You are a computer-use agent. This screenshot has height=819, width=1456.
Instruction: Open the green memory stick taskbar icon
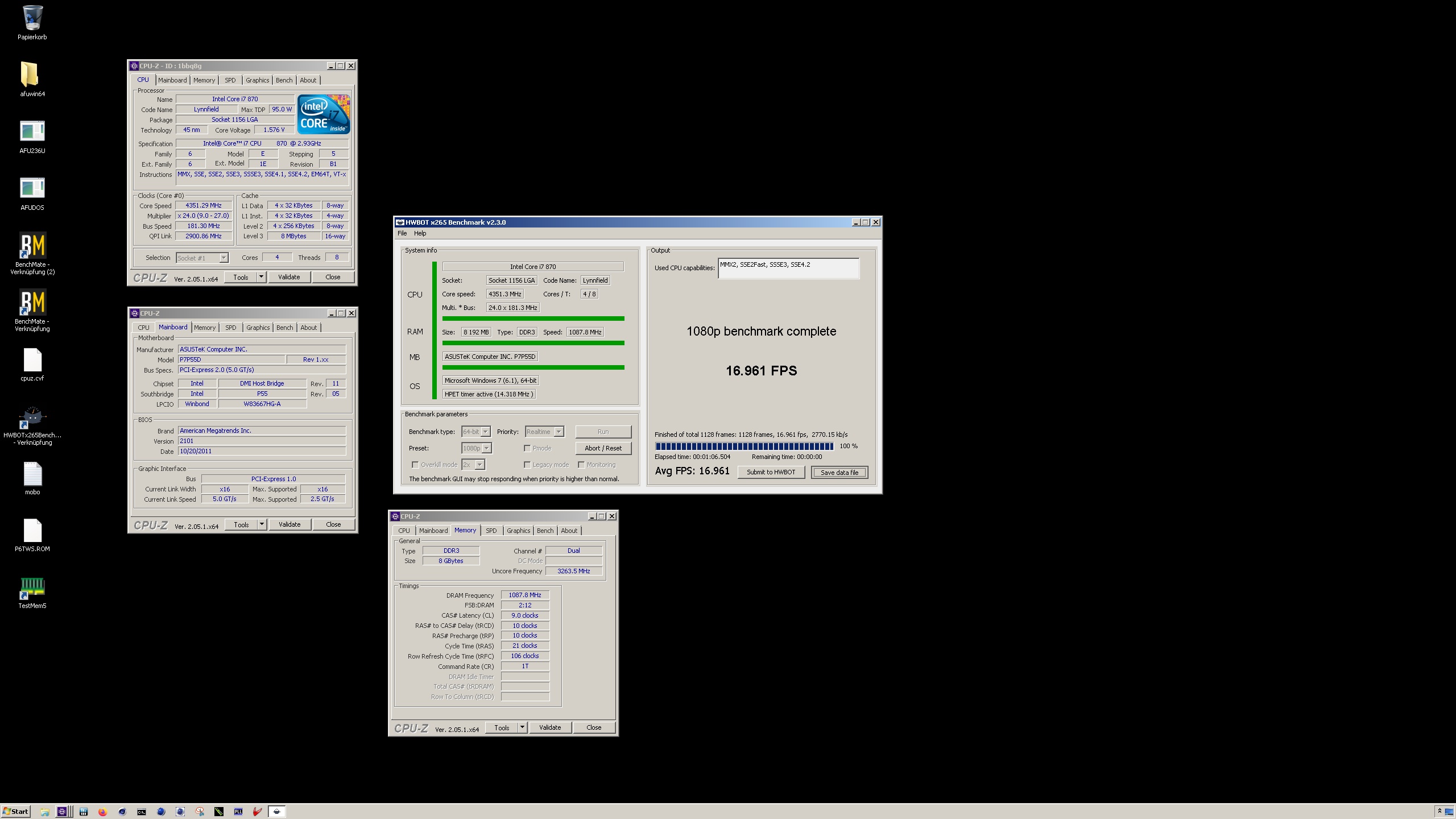[219, 812]
